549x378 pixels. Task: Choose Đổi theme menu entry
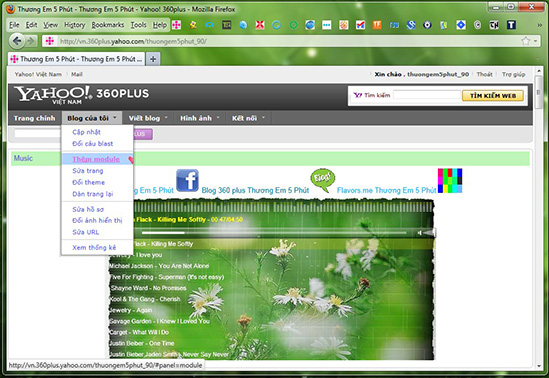click(88, 182)
